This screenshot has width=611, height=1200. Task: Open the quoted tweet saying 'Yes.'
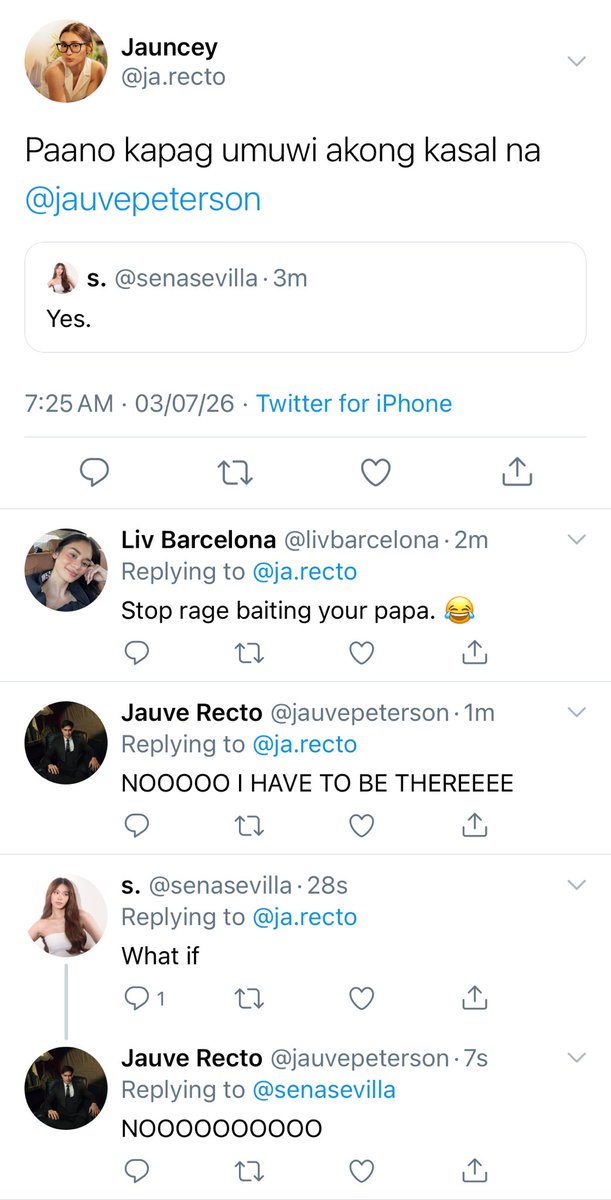pos(305,297)
